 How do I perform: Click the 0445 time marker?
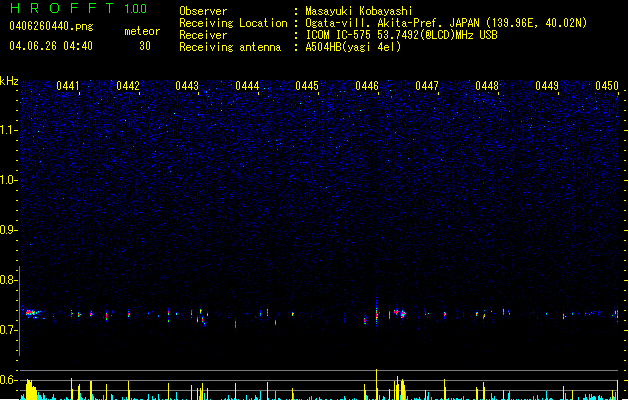[307, 86]
